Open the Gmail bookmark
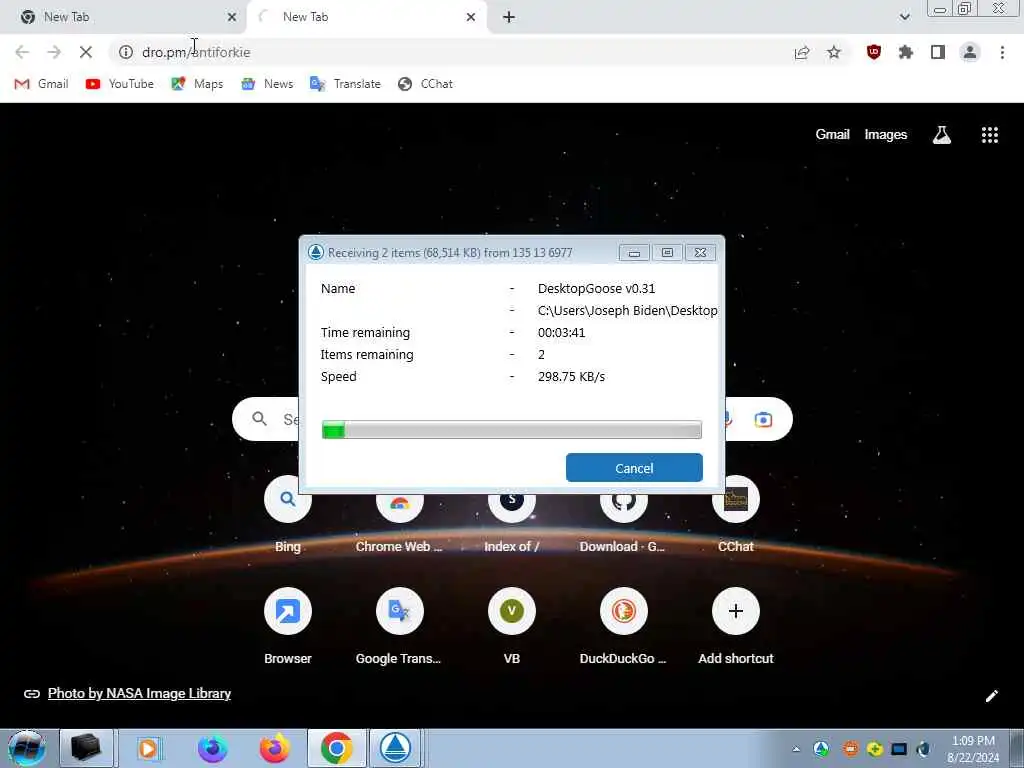Image resolution: width=1024 pixels, height=768 pixels. coord(41,84)
